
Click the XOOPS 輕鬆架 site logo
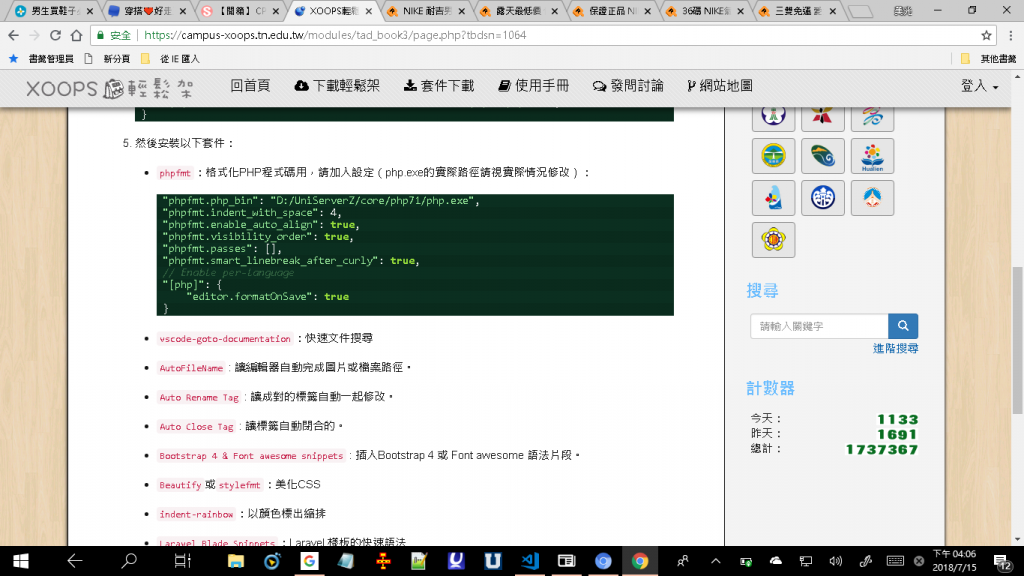(x=109, y=88)
